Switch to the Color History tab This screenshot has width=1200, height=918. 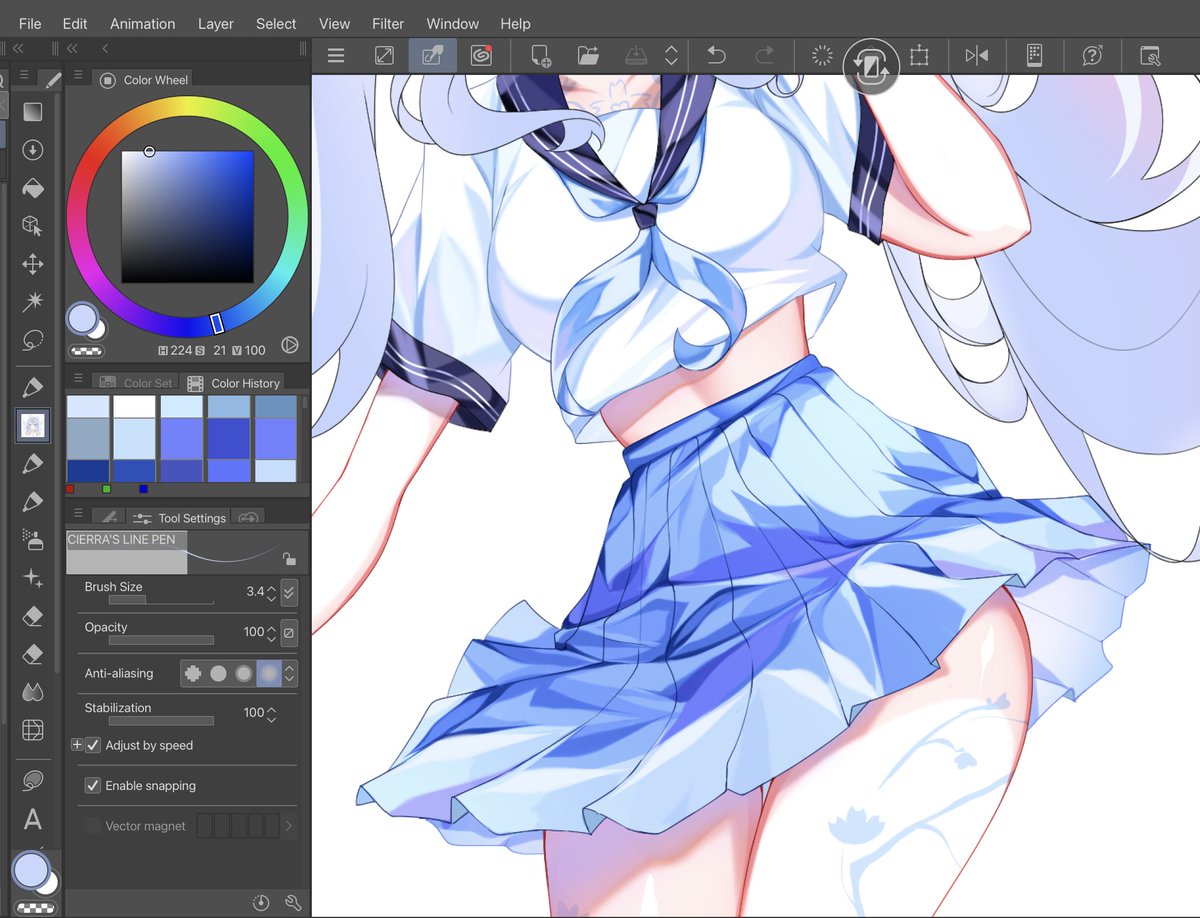click(x=243, y=383)
